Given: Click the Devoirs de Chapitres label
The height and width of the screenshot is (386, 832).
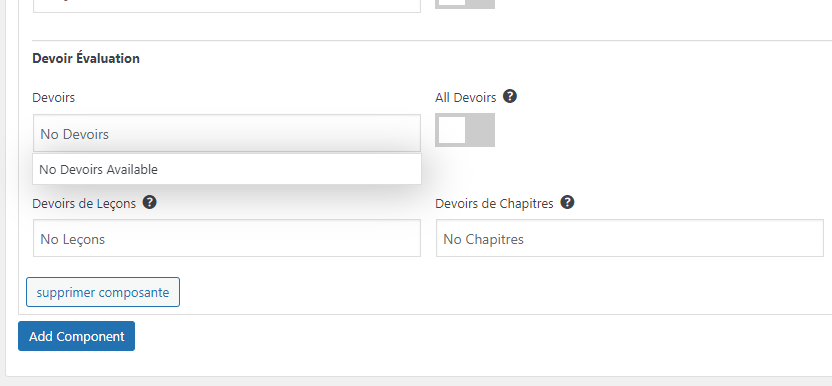Looking at the screenshot, I should coord(494,203).
